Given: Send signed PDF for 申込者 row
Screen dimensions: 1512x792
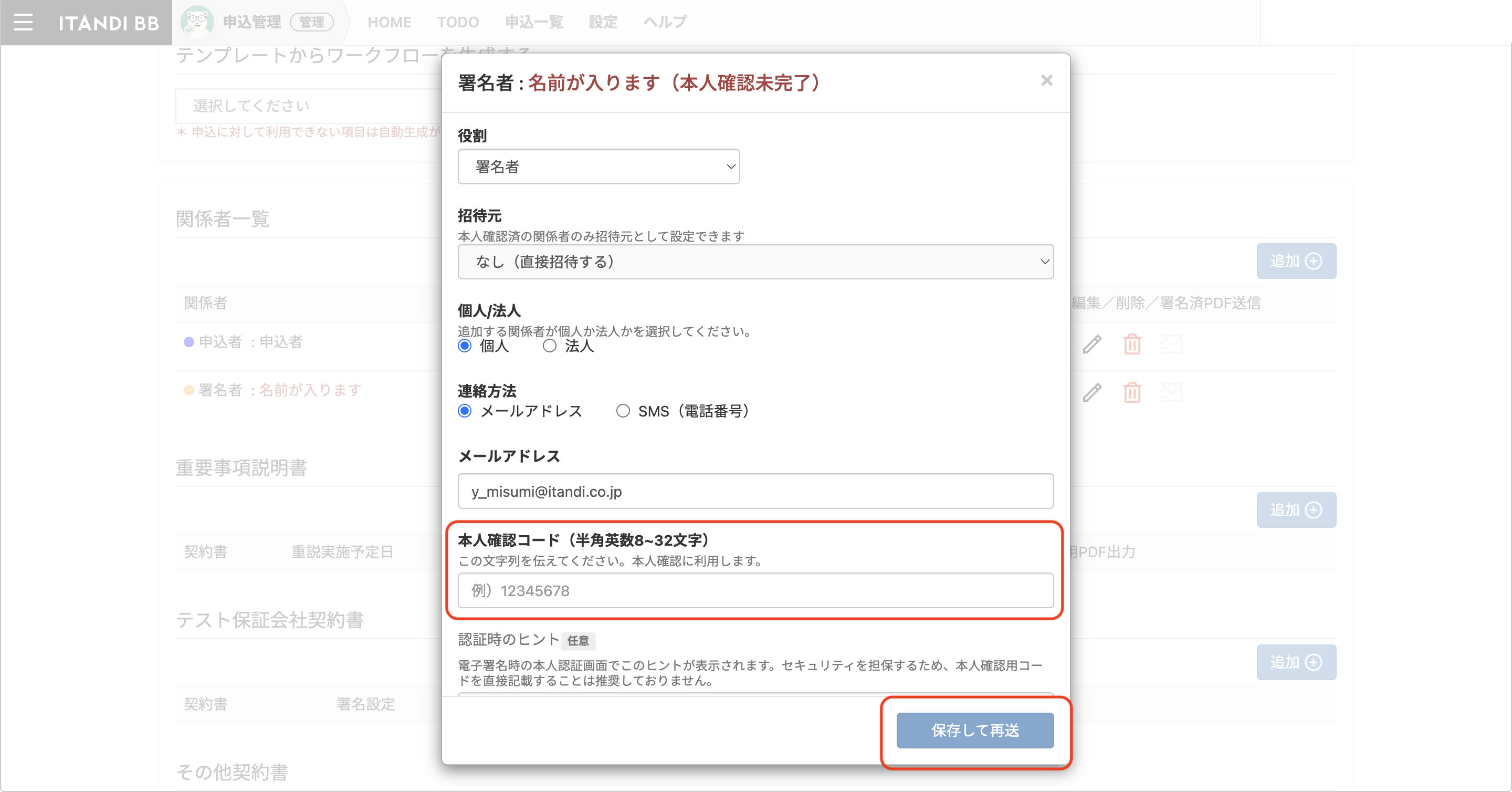Looking at the screenshot, I should pos(1172,344).
